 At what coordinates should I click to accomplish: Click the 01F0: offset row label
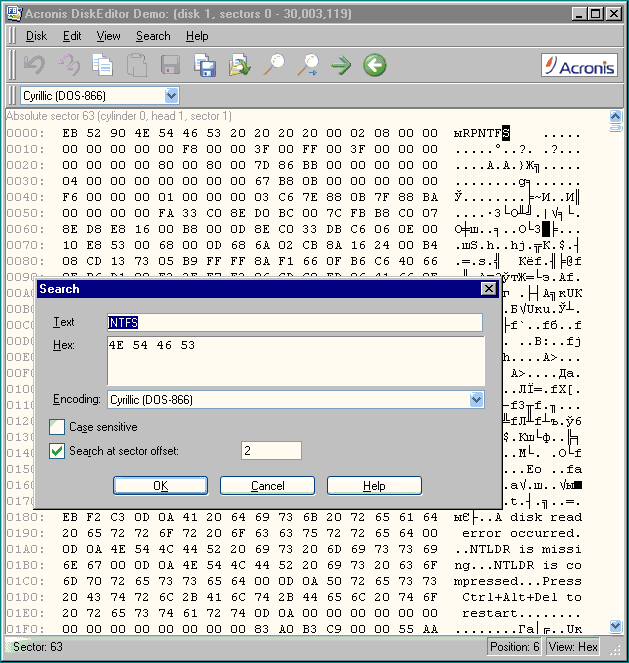point(25,629)
